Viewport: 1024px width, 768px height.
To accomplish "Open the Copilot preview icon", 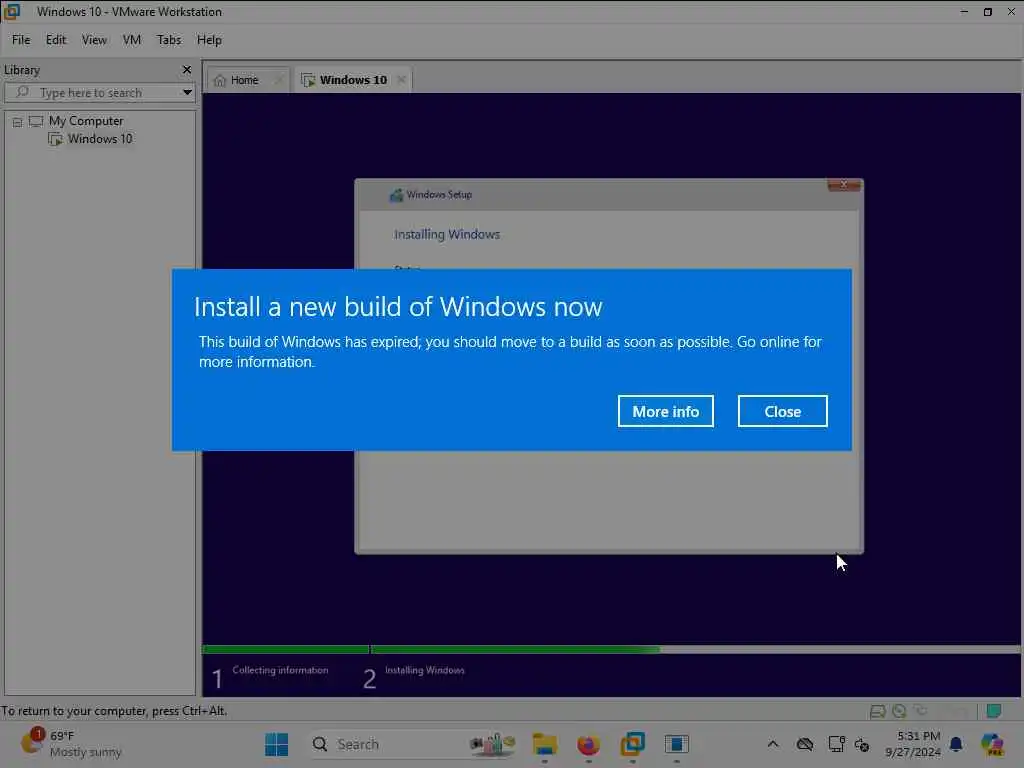I will (992, 744).
